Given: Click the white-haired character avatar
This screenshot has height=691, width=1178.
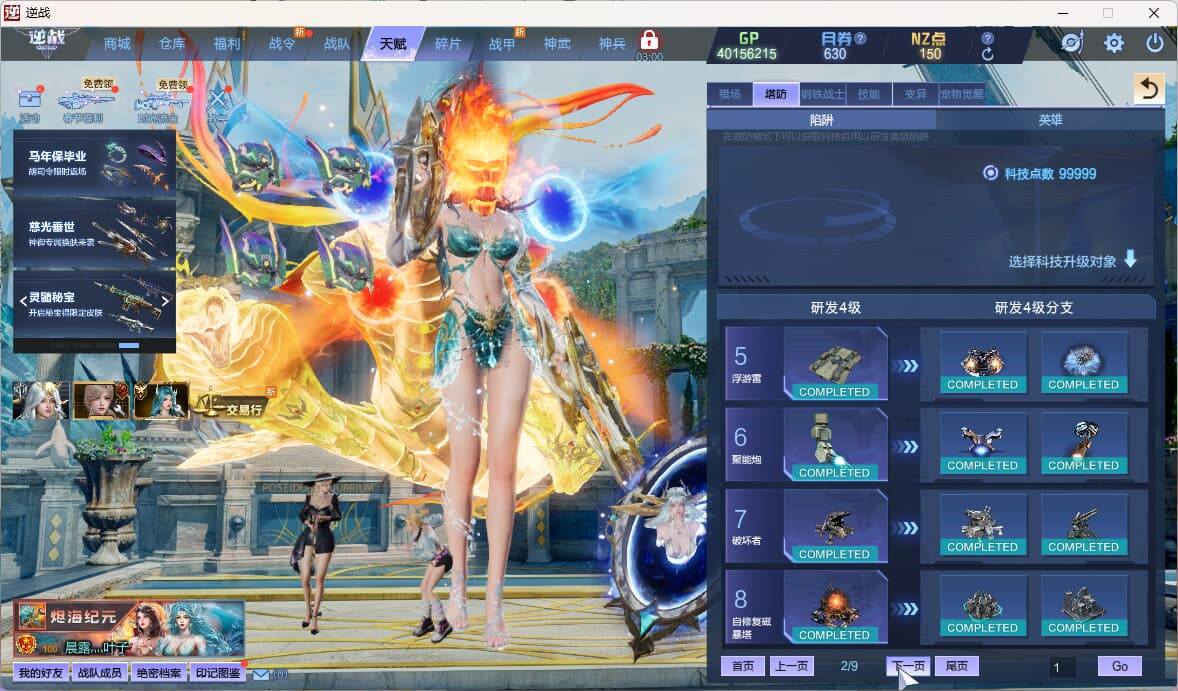Looking at the screenshot, I should (x=41, y=400).
